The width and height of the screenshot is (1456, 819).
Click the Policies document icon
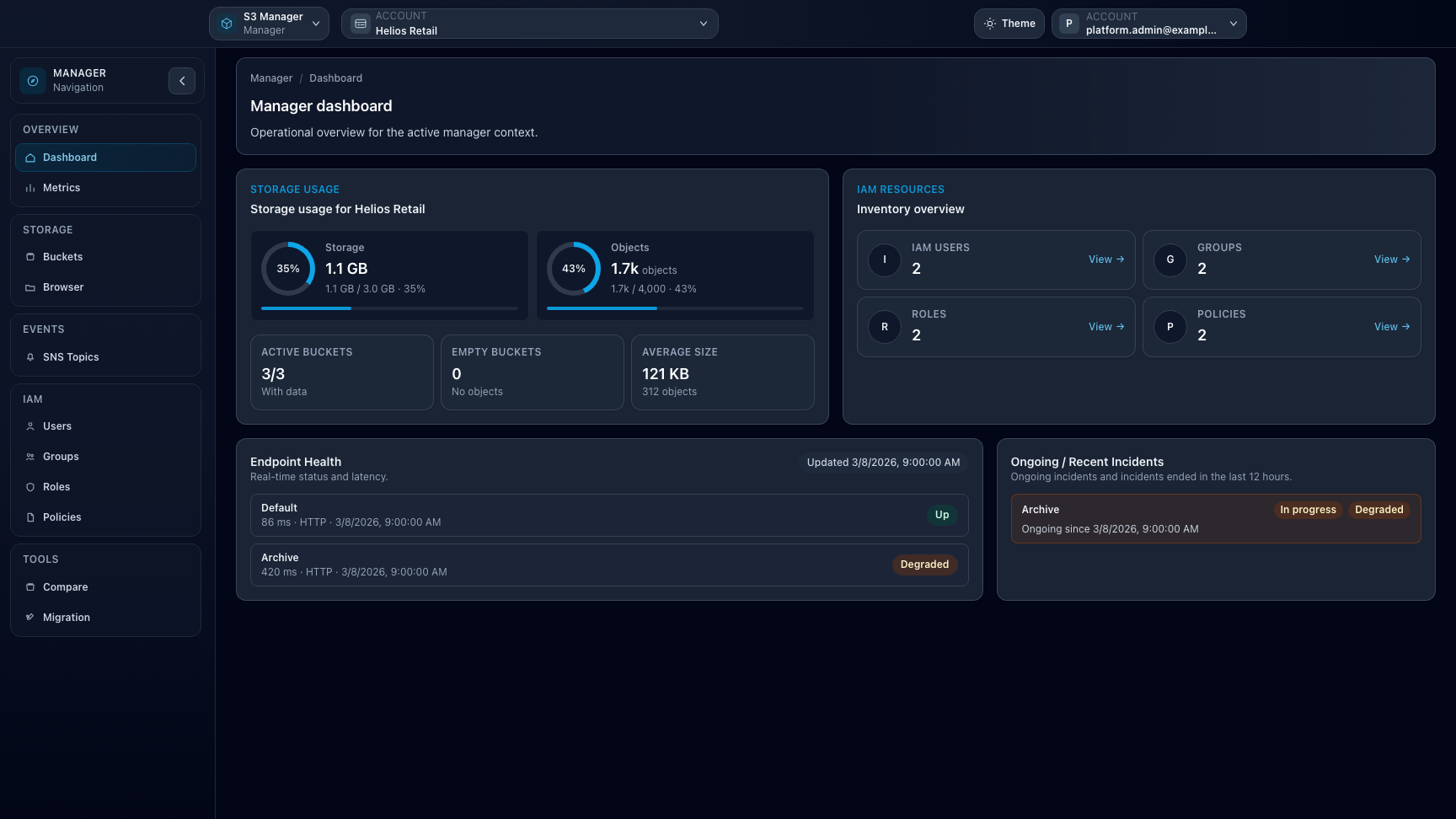[x=29, y=517]
